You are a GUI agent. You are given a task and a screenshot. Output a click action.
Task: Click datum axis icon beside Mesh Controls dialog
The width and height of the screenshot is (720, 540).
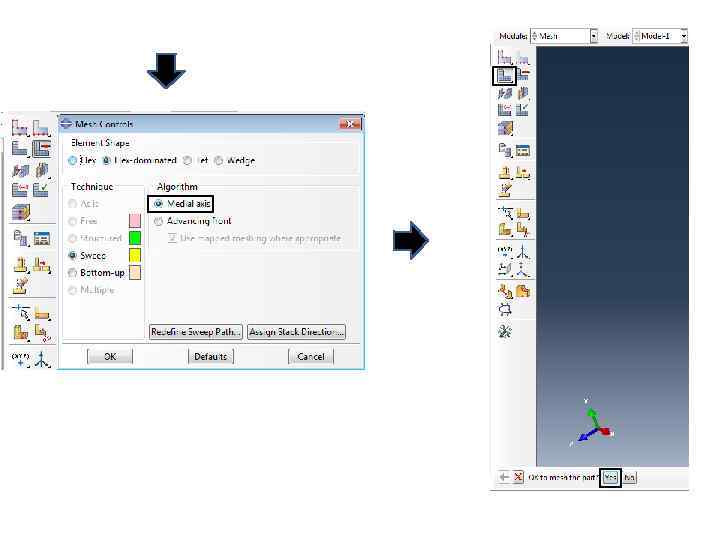42,359
